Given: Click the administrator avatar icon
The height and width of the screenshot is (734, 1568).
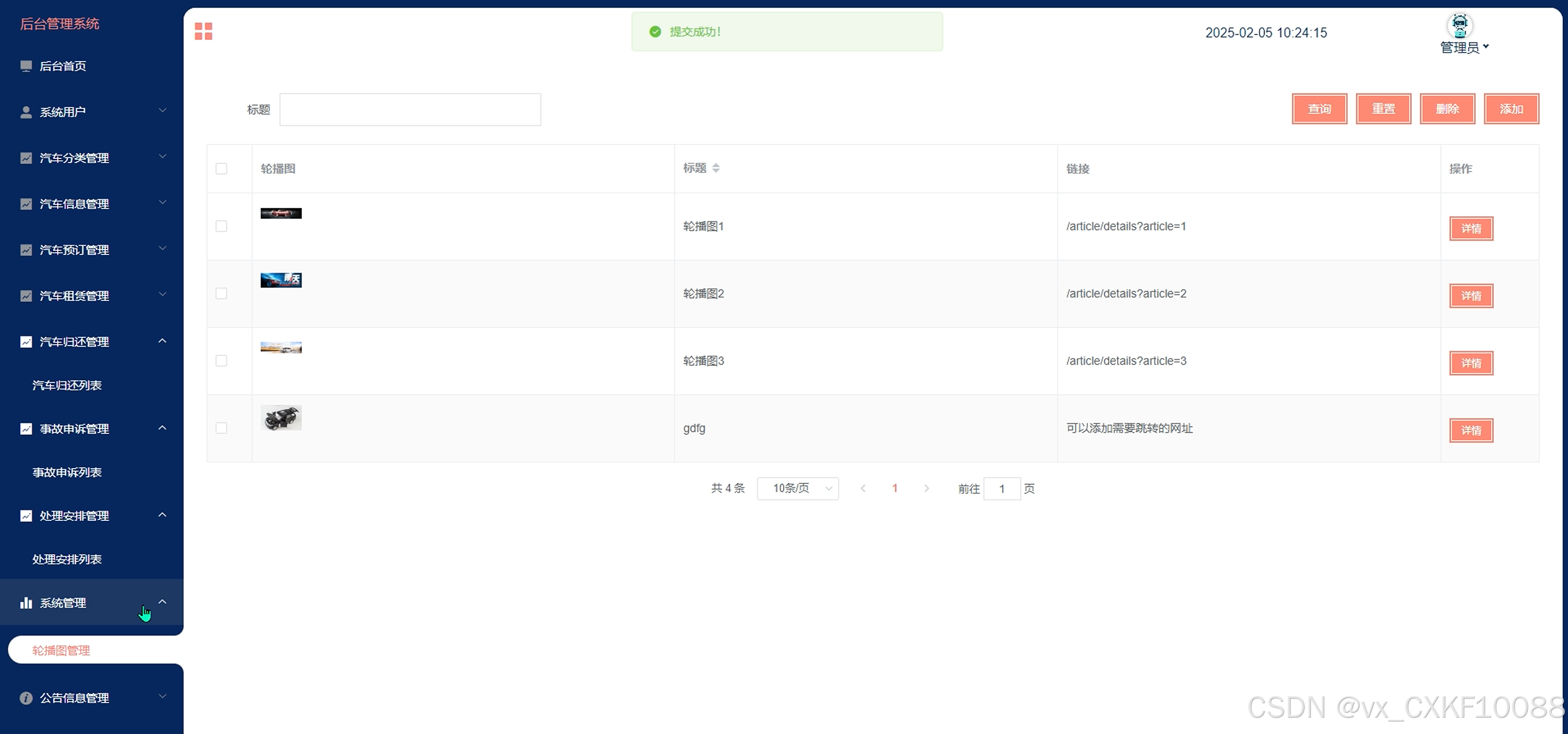Looking at the screenshot, I should [x=1459, y=26].
